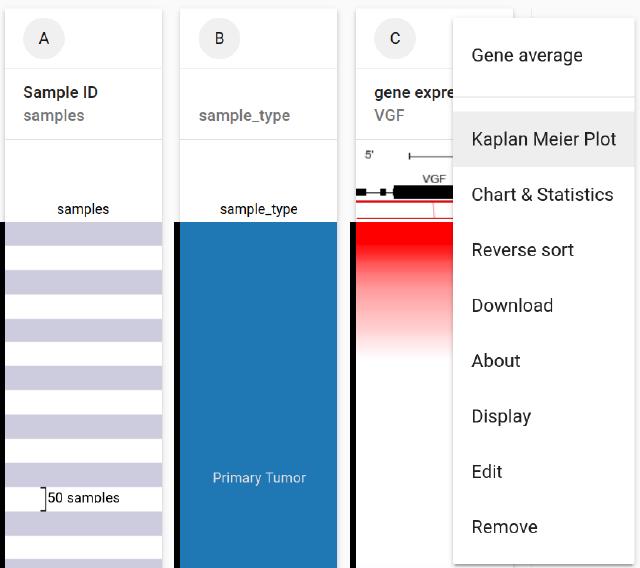The height and width of the screenshot is (568, 640).
Task: Click the samples label above column A data
Action: 83,209
